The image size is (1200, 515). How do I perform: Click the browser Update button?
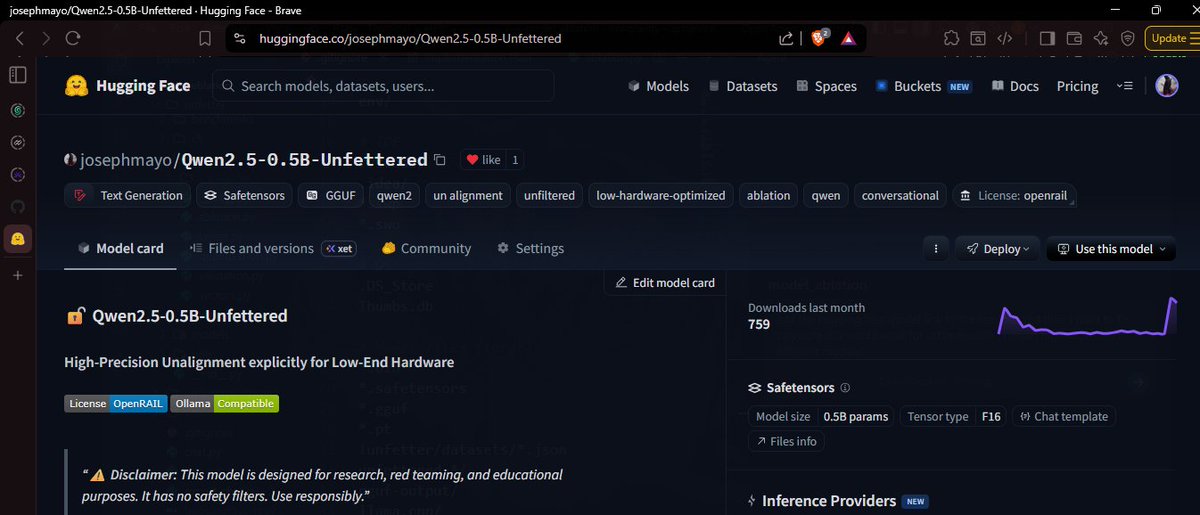tap(1171, 38)
